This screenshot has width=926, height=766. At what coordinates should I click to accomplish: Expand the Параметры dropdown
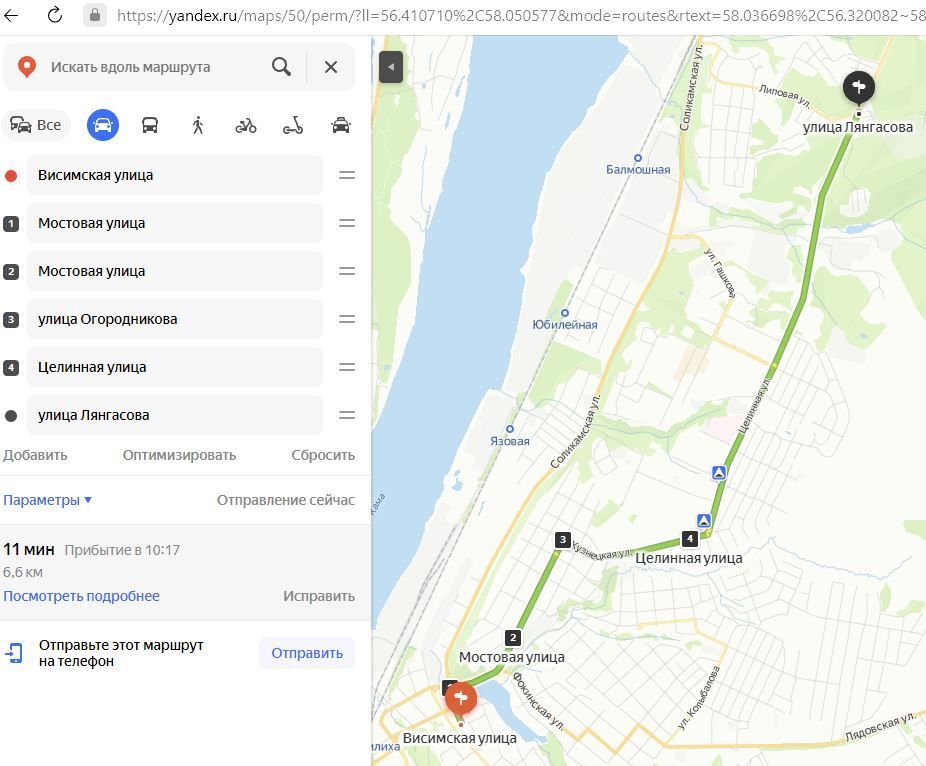tap(47, 500)
